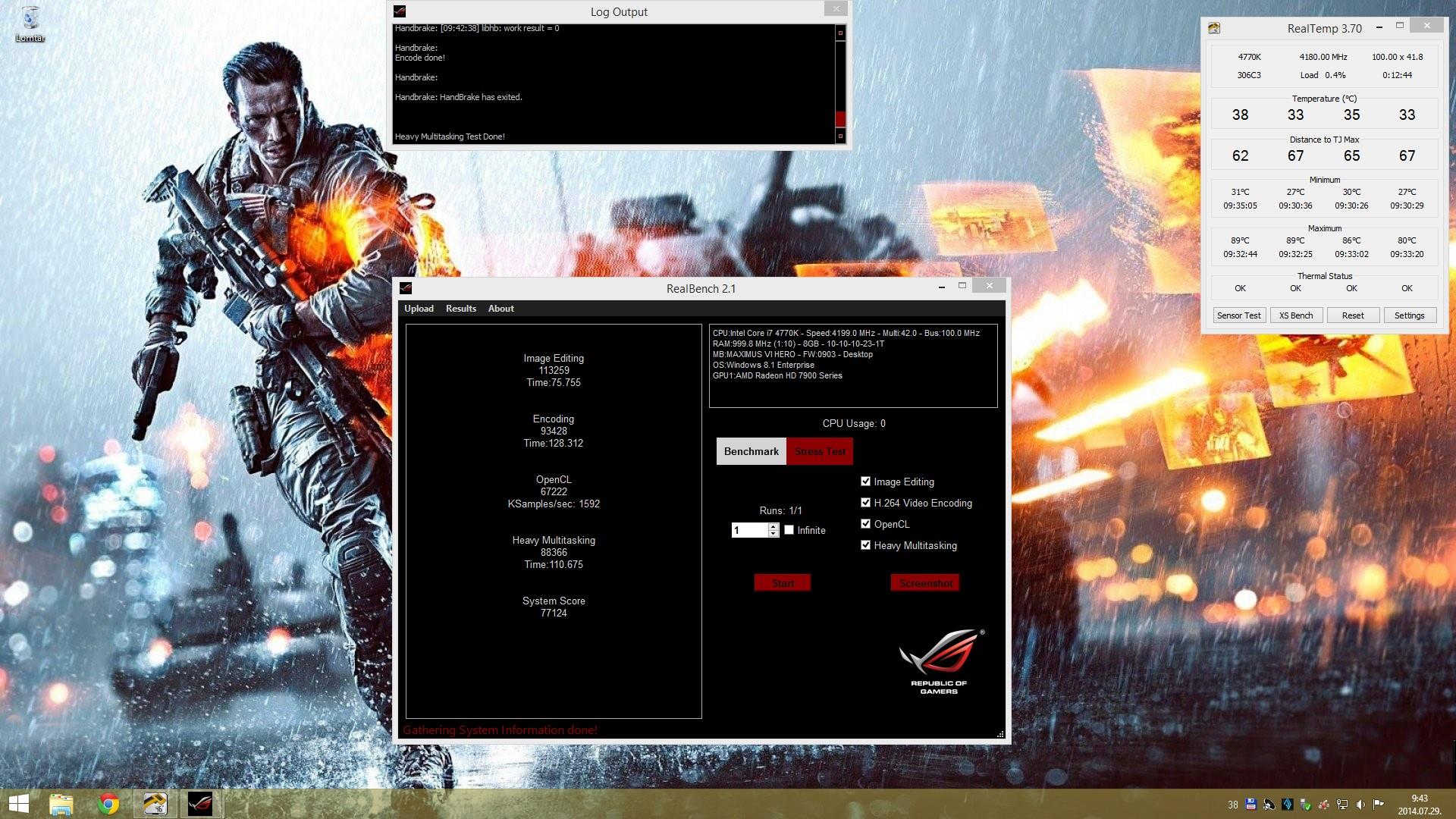Screen dimensions: 1456x819
Task: Click the 'Encode done!' log line
Action: (419, 58)
